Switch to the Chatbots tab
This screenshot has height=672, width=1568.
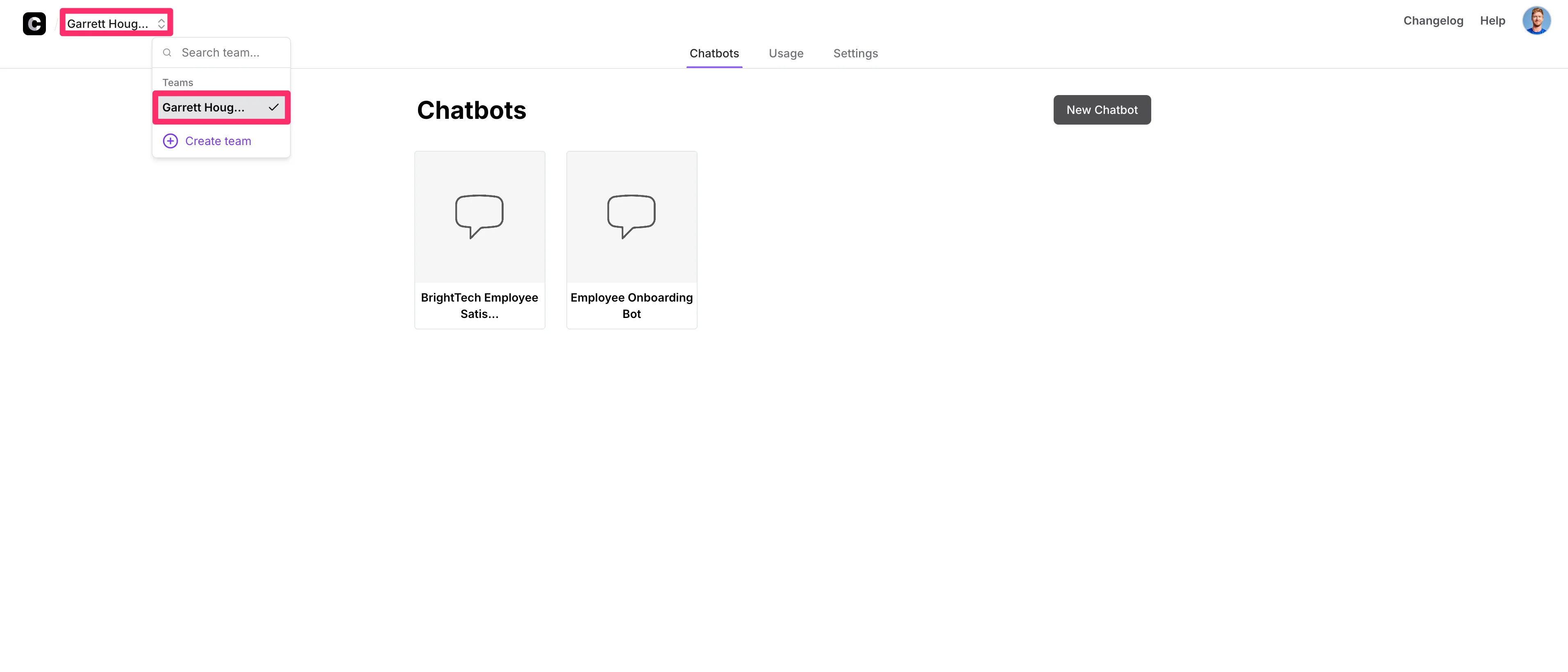tap(714, 54)
